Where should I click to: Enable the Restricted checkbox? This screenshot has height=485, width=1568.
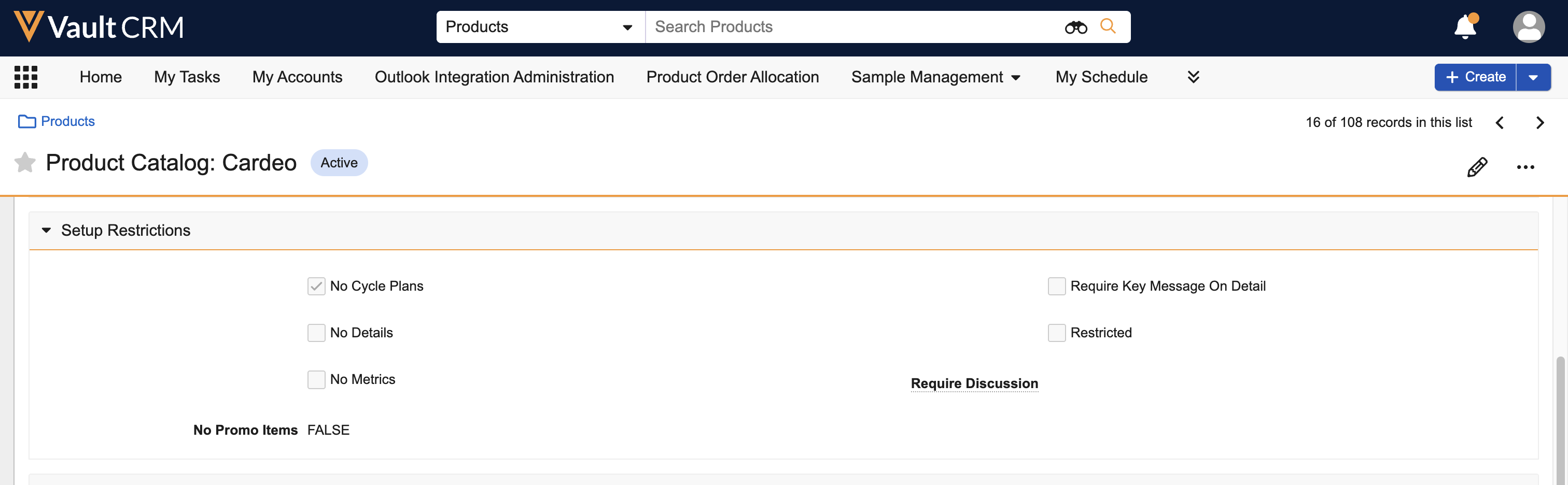pos(1056,333)
